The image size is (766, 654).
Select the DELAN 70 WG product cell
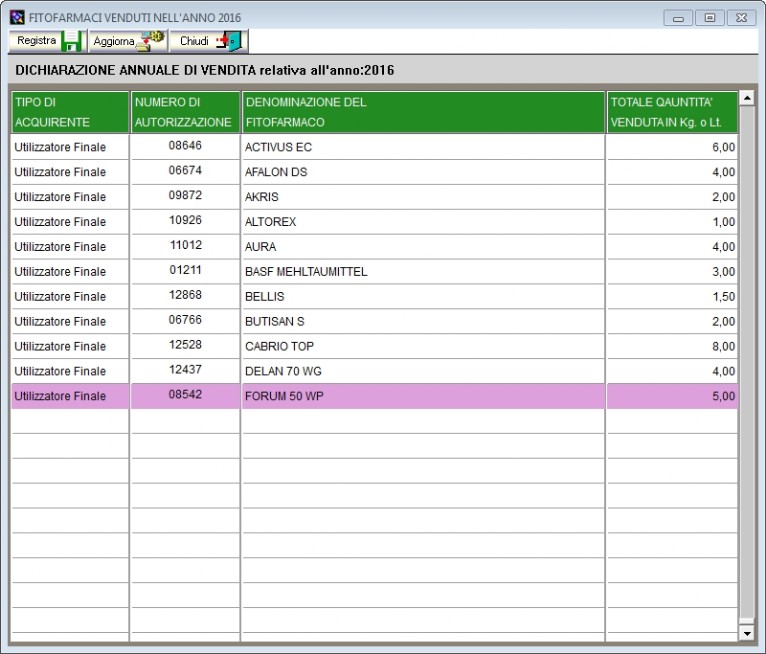424,371
